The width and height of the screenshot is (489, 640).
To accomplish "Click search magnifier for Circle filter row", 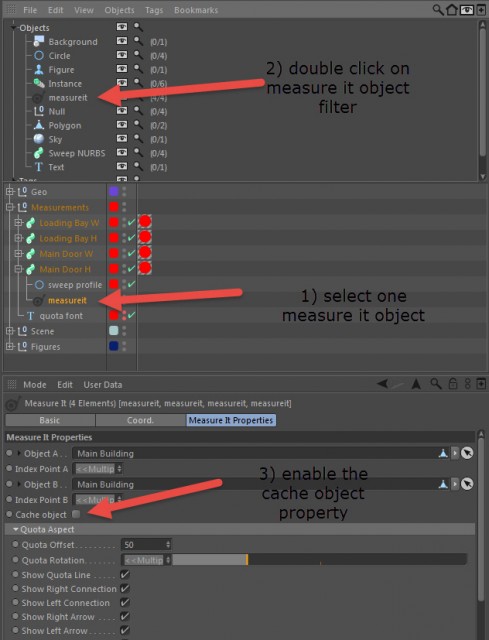I will tap(138, 55).
